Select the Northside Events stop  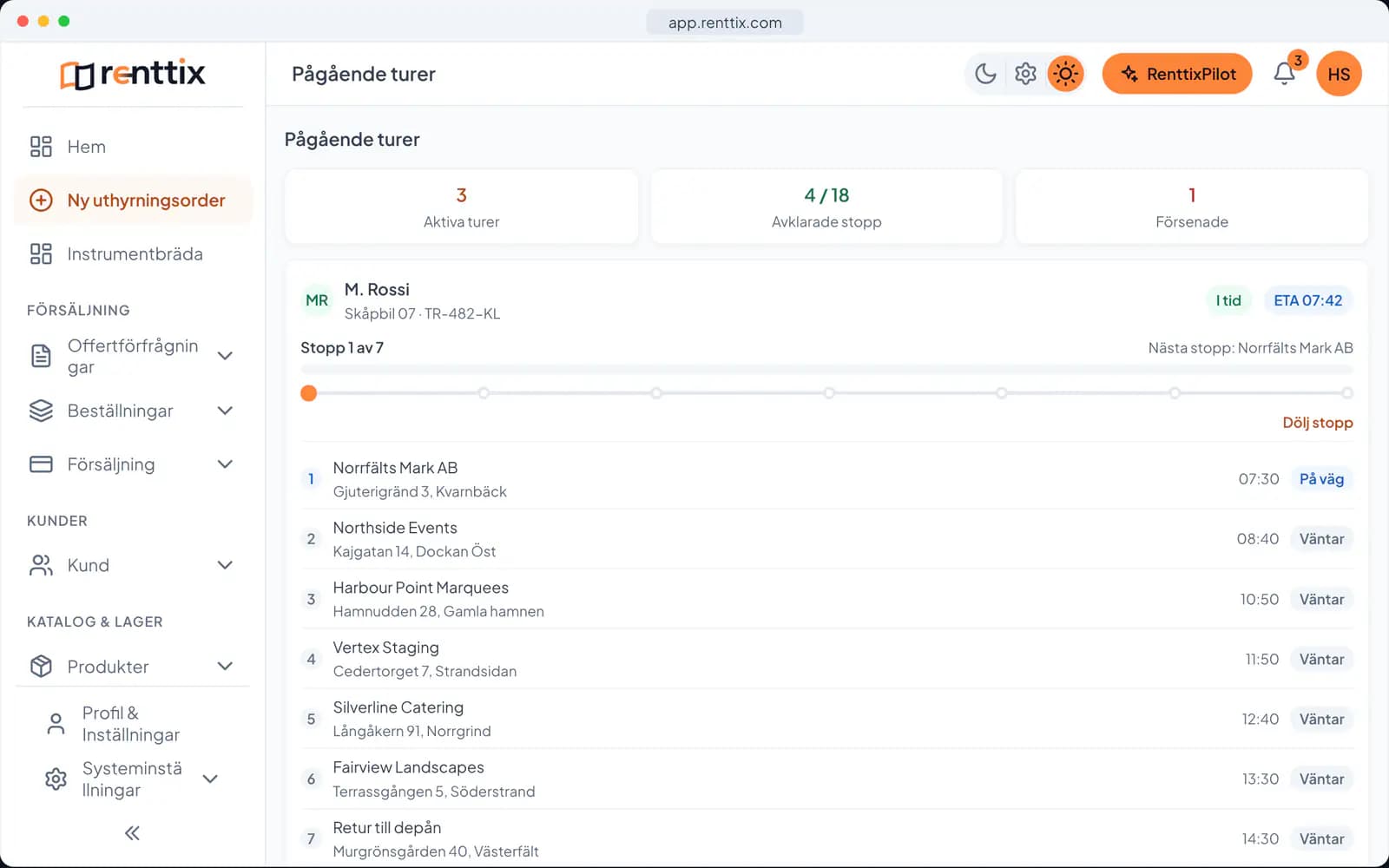click(x=826, y=539)
